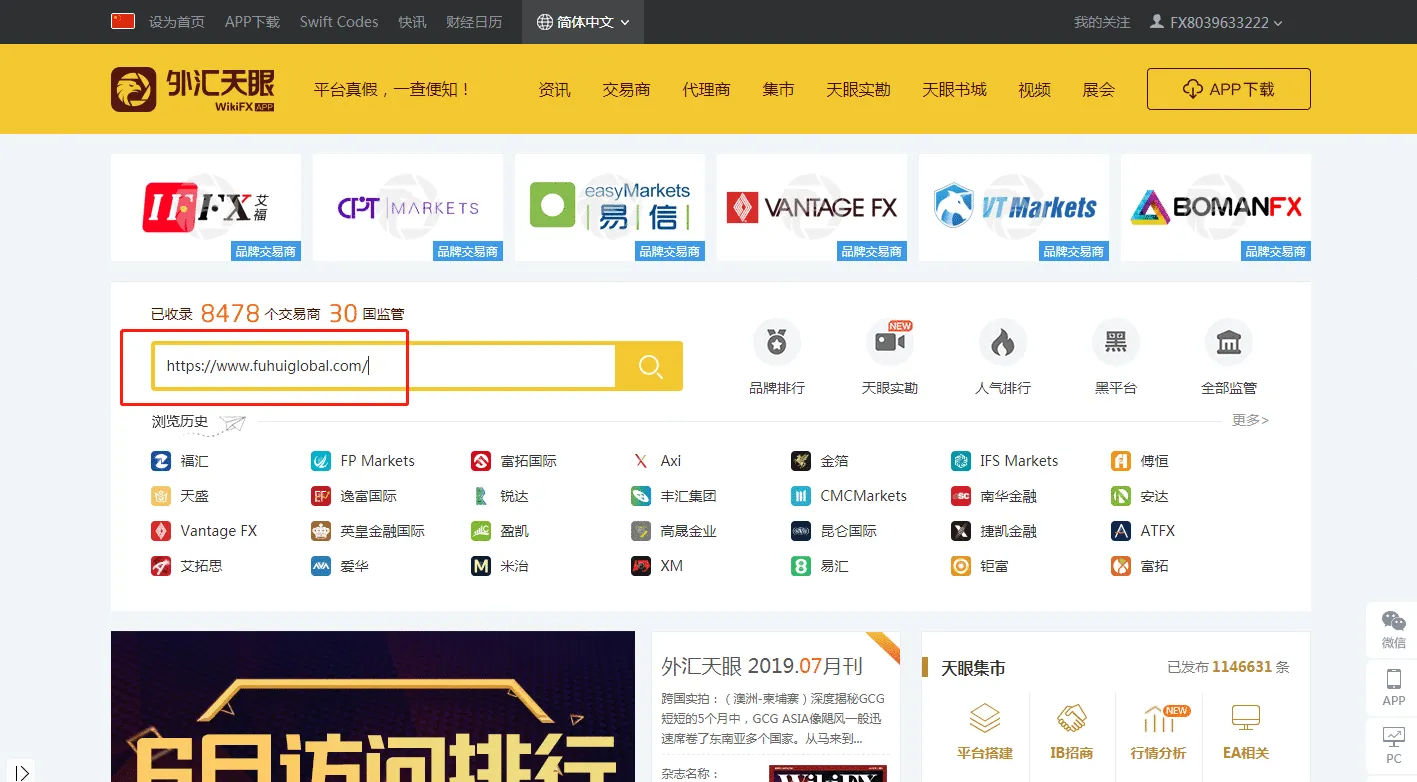Click the 钜富 broker icon

click(x=961, y=566)
